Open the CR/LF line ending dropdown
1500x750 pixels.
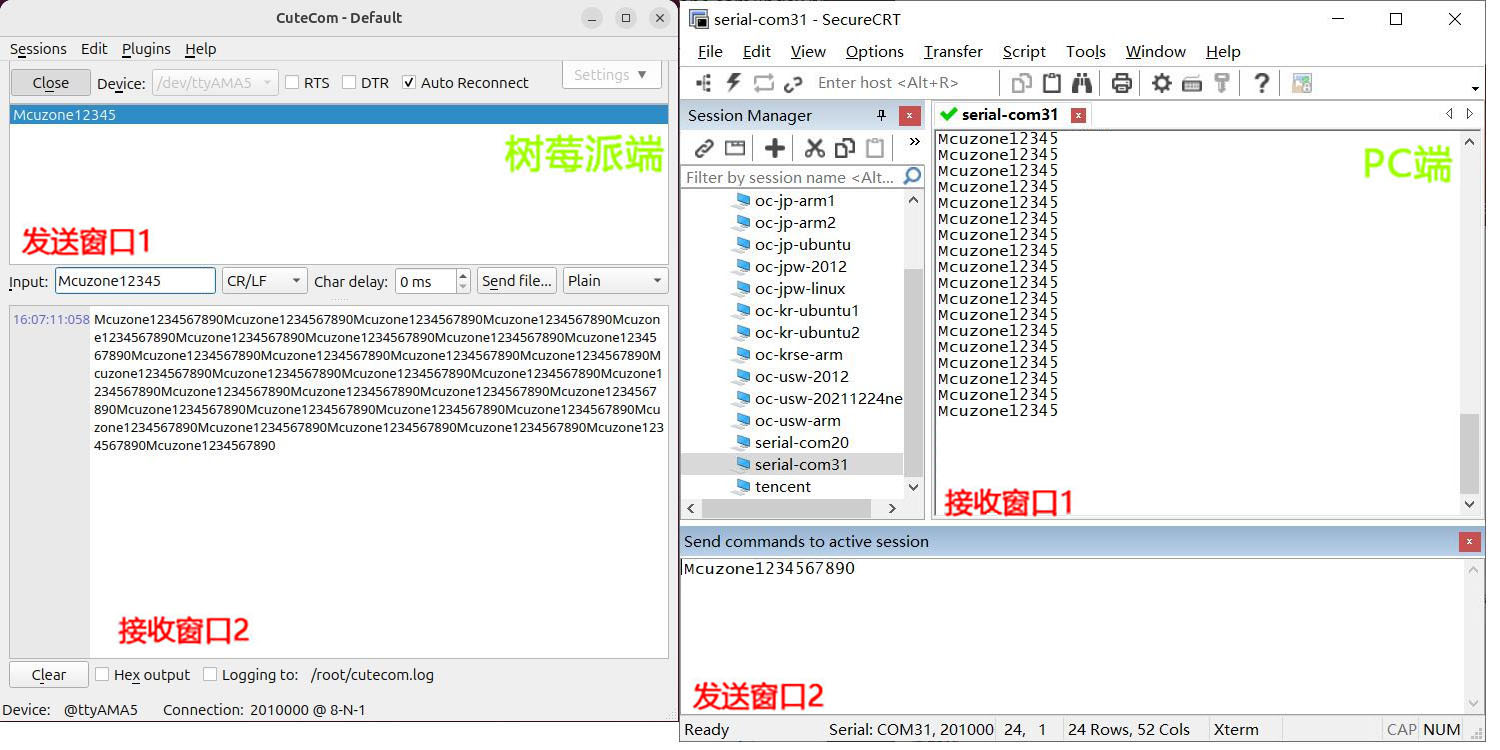click(x=264, y=281)
